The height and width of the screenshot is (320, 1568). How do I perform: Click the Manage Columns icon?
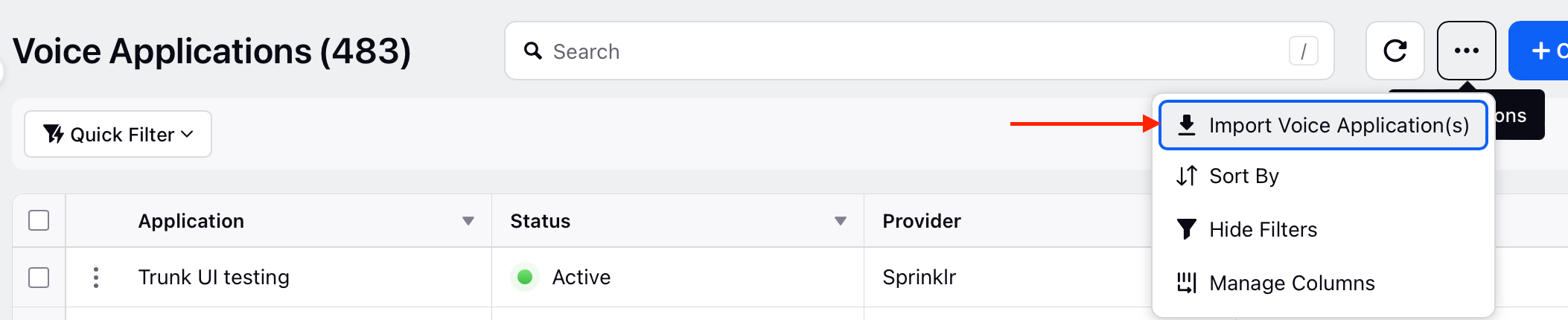(1187, 283)
